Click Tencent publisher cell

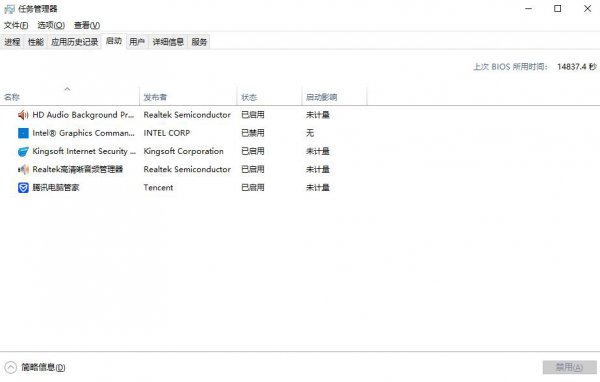[158, 187]
